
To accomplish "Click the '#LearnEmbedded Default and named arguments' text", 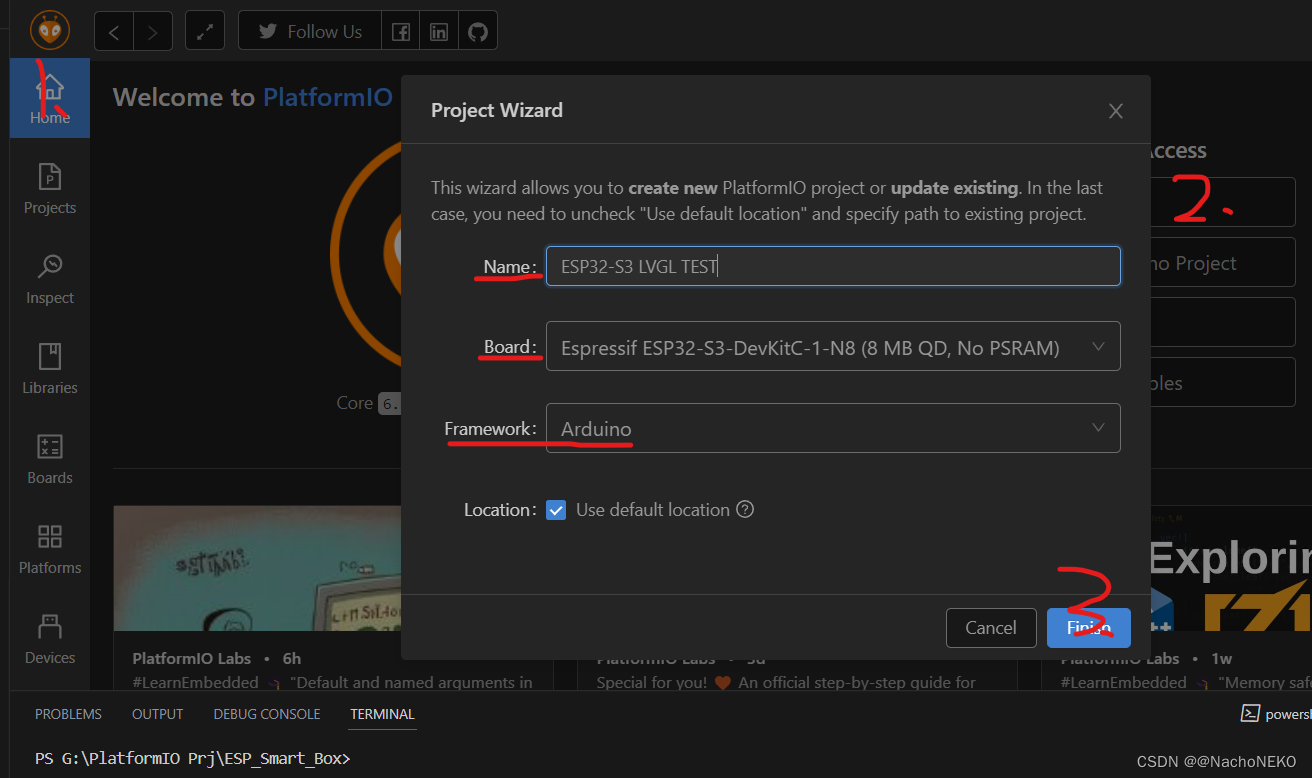I will [x=332, y=682].
